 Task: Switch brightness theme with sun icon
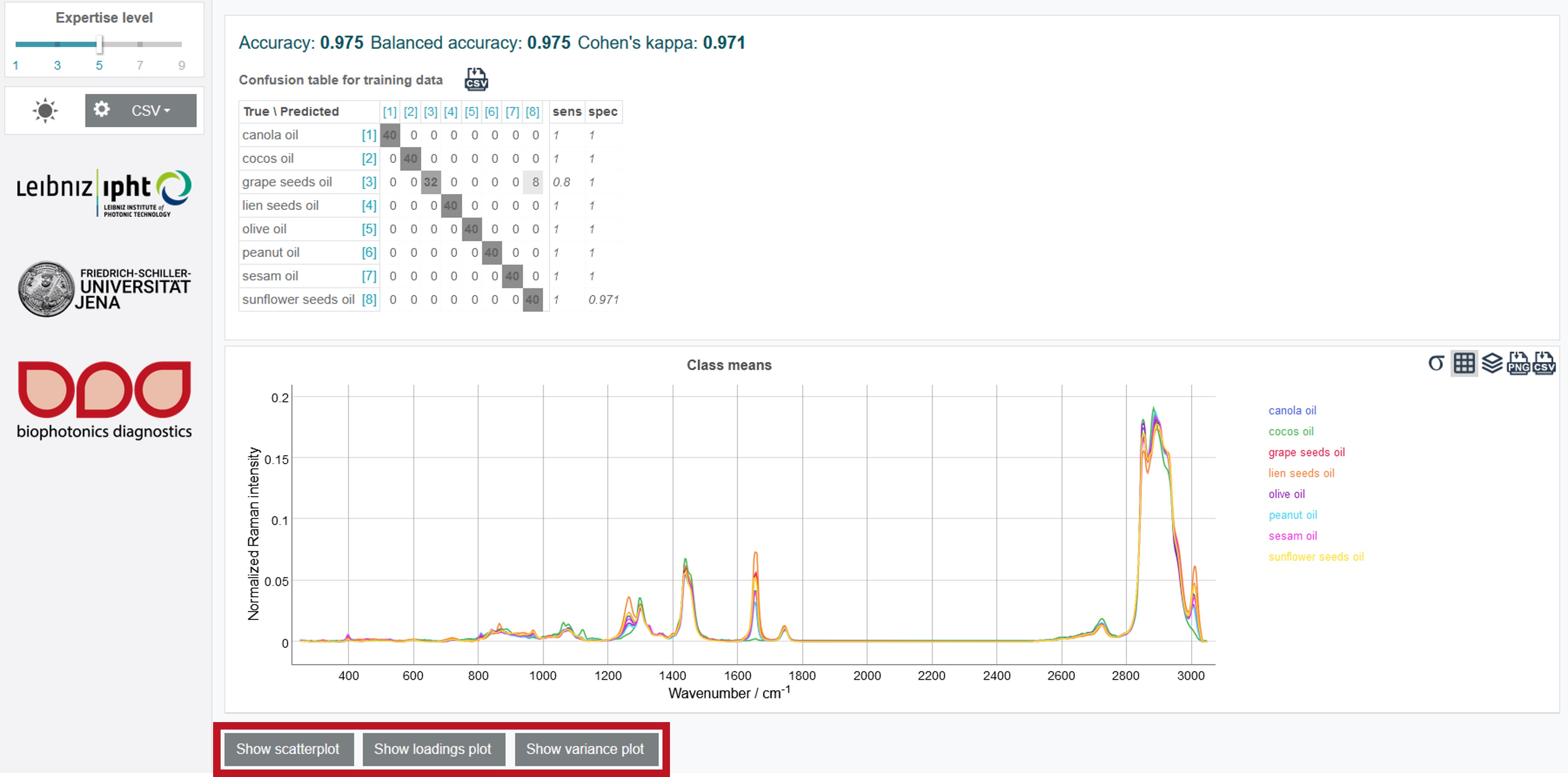coord(45,111)
